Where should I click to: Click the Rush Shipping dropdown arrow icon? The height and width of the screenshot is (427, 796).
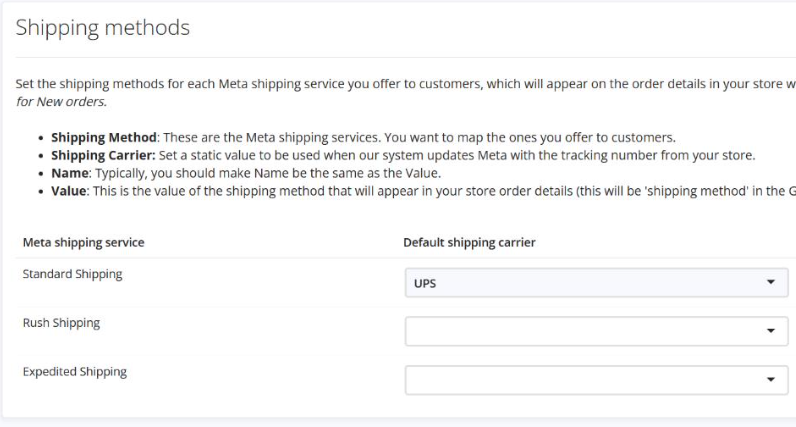click(771, 331)
